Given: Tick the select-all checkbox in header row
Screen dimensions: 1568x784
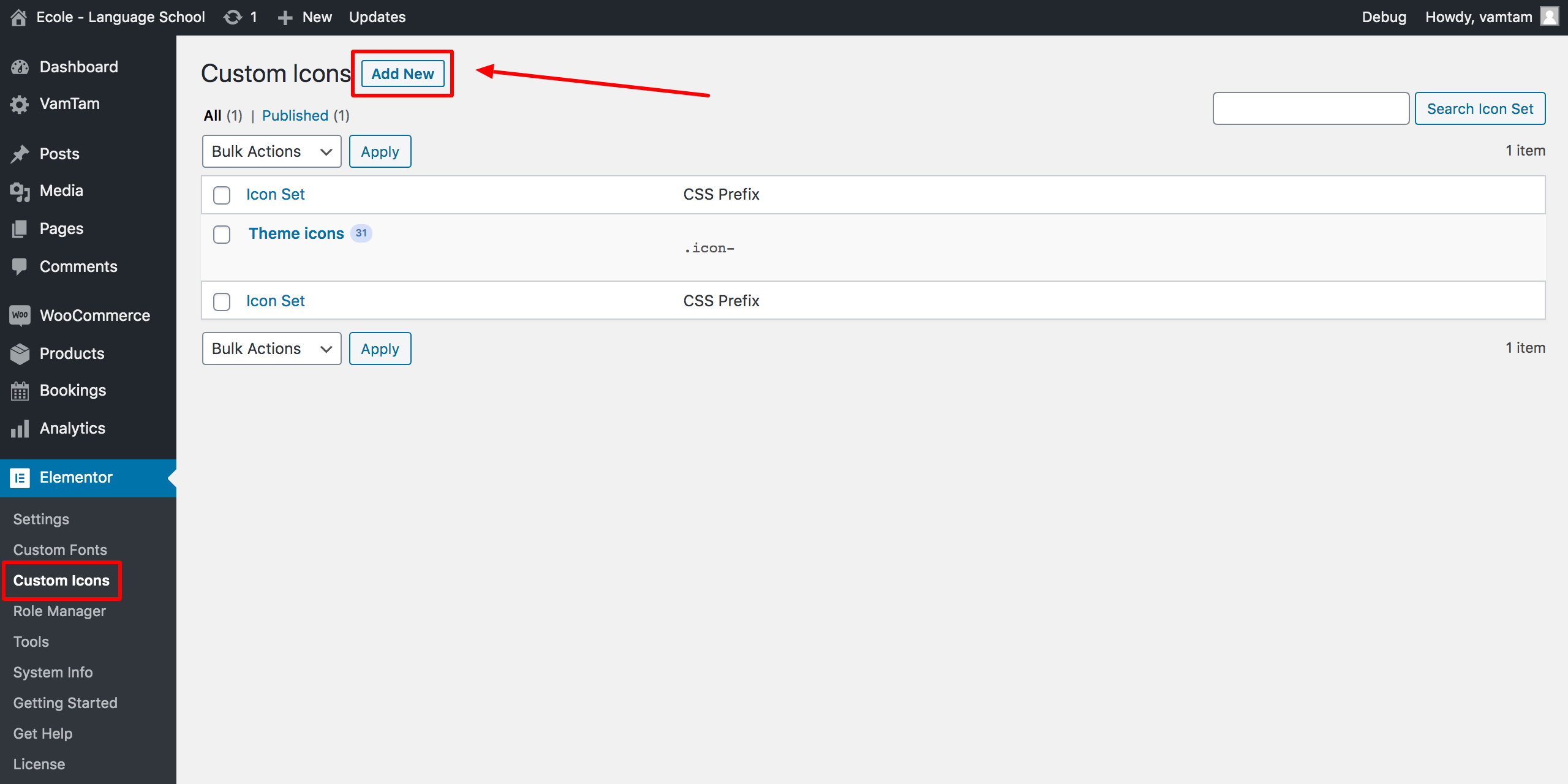Looking at the screenshot, I should coord(222,195).
